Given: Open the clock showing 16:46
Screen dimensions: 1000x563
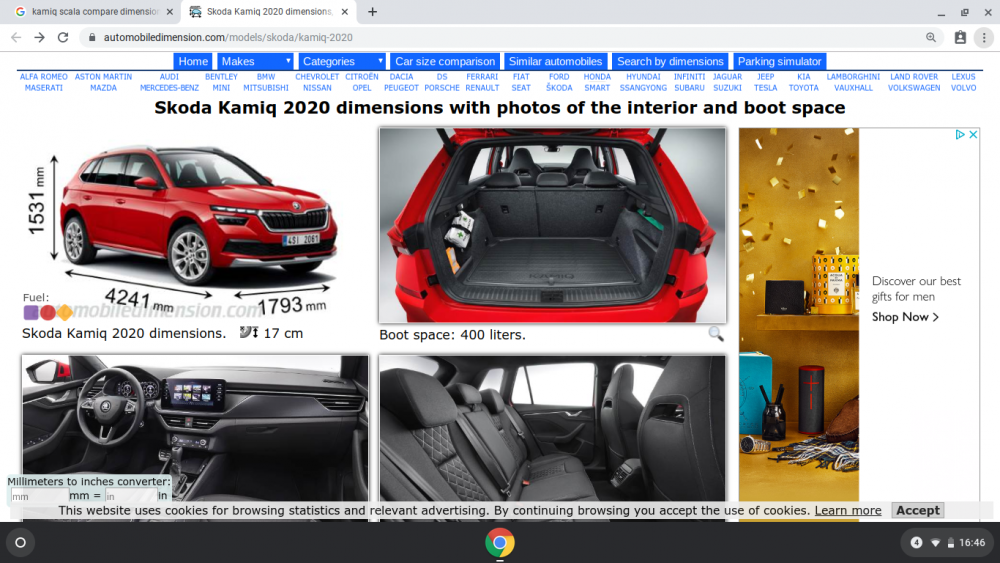Looking at the screenshot, I should pos(972,543).
